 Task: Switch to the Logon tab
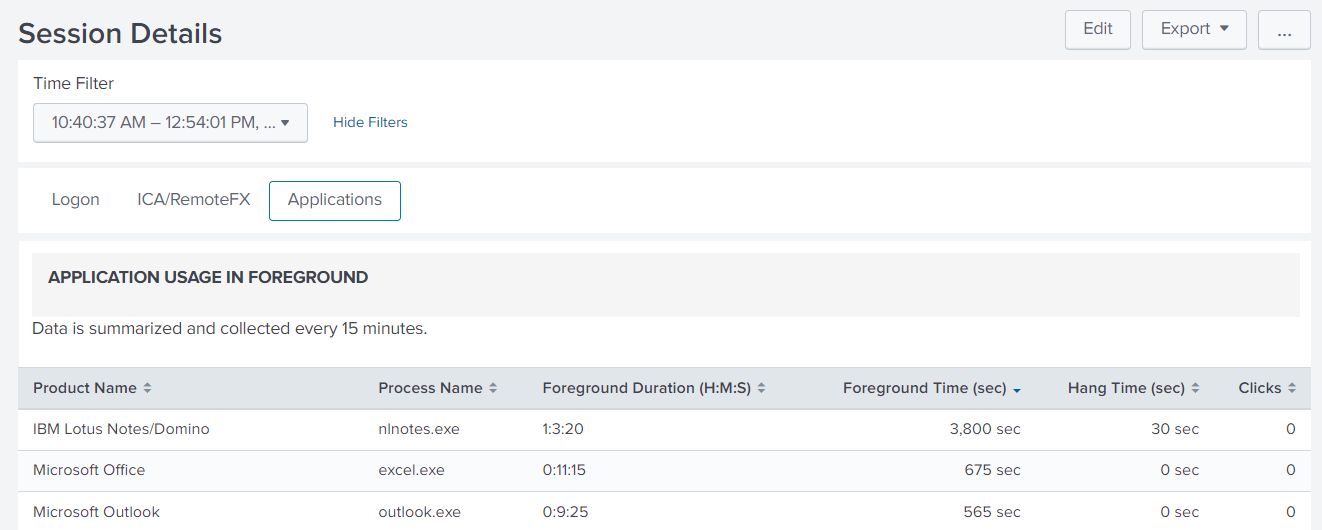pyautogui.click(x=76, y=200)
